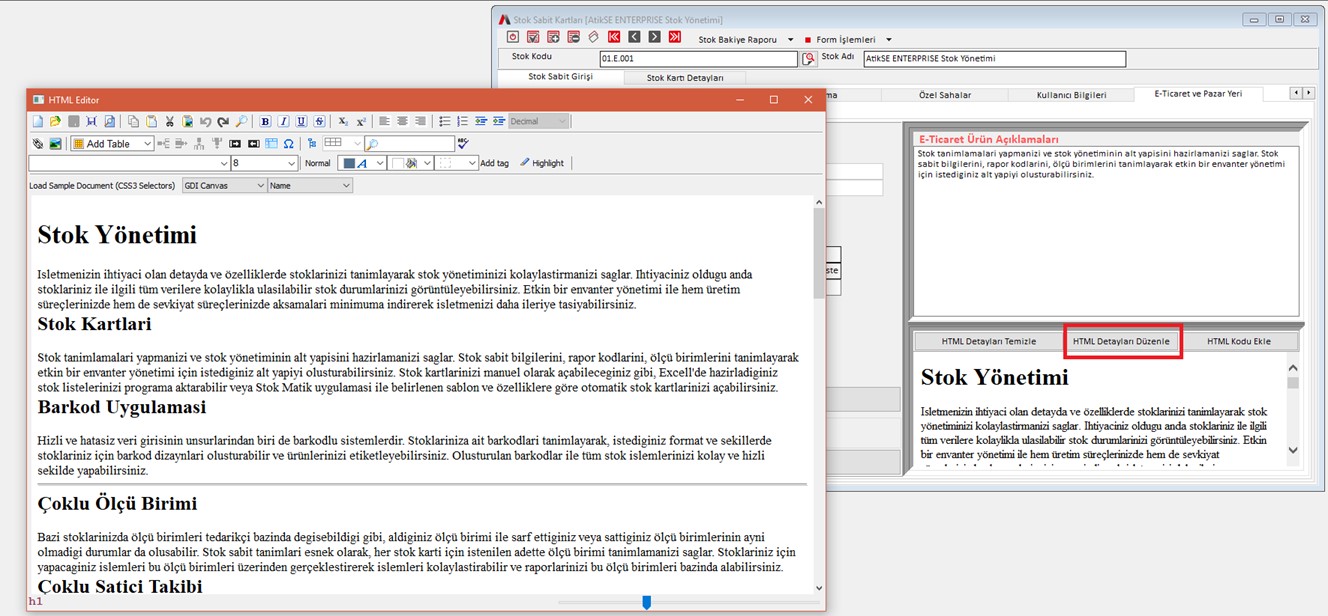
Task: Open a file with the yellow folder icon
Action: click(56, 121)
